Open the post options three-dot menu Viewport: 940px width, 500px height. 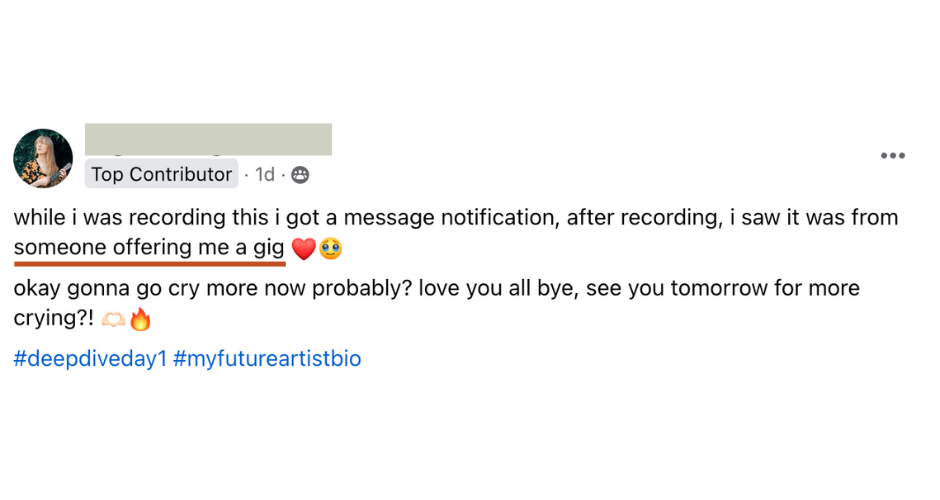pos(892,156)
